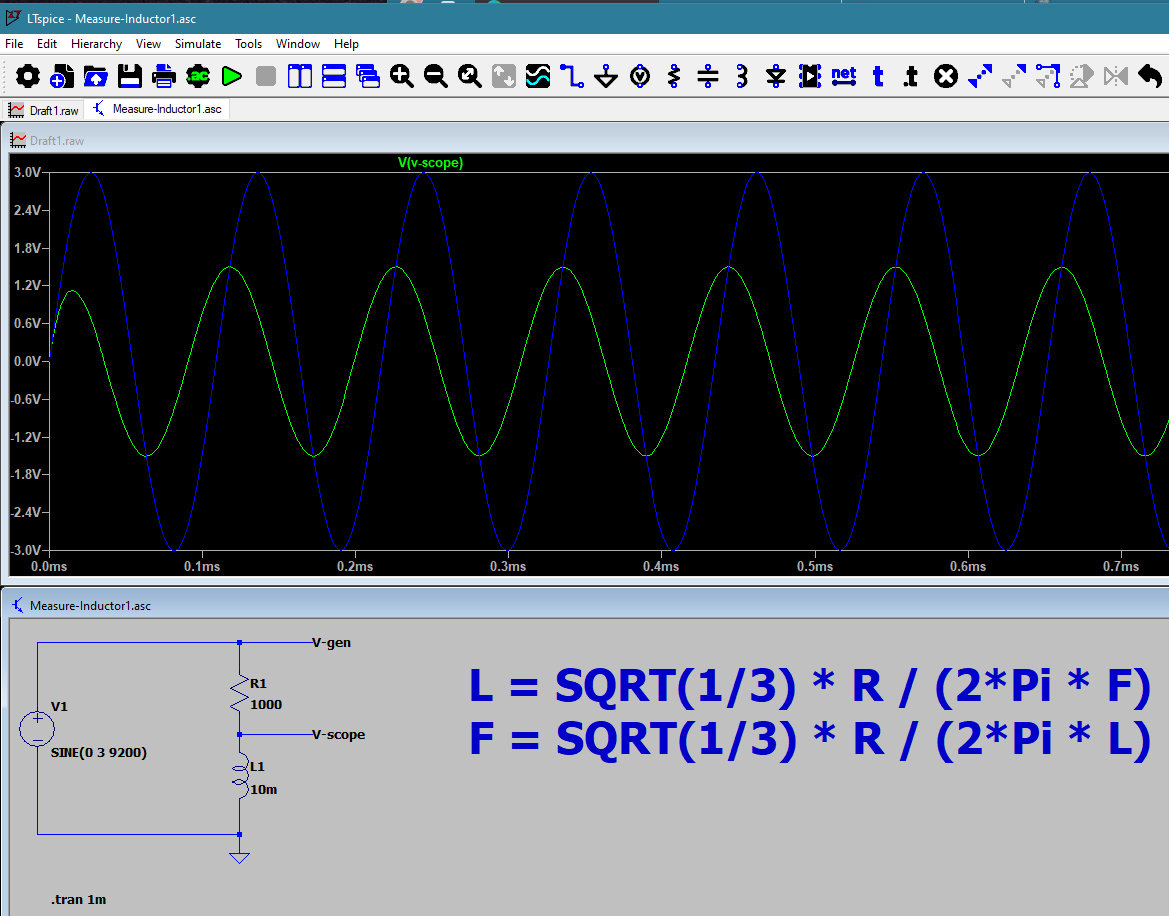Click the Run simulation green arrow
1169x916 pixels.
pyautogui.click(x=232, y=76)
